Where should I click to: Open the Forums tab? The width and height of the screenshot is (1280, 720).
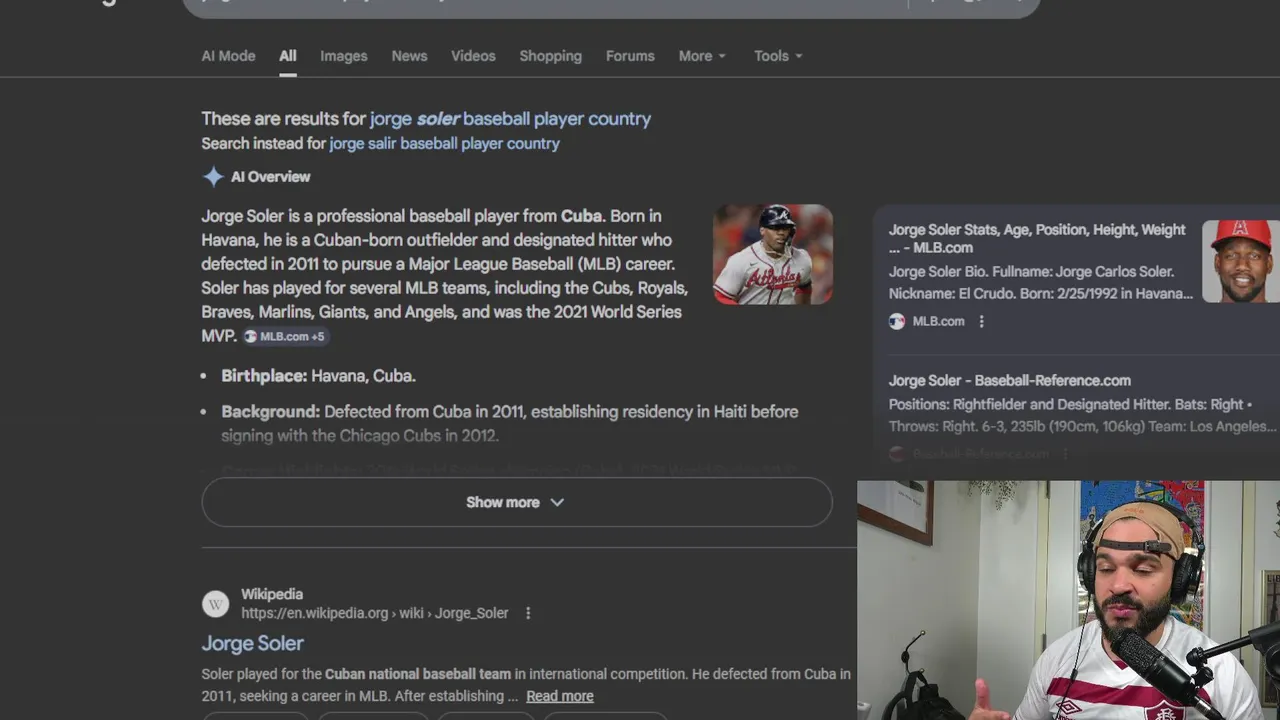tap(630, 56)
